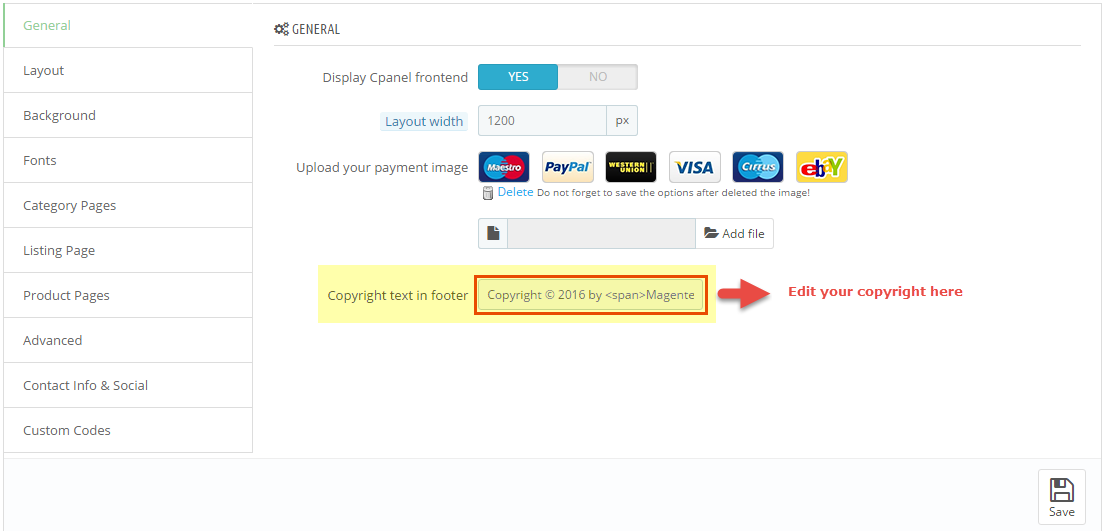This screenshot has width=1106, height=531.
Task: Click the Copyright text in footer field
Action: tap(591, 295)
